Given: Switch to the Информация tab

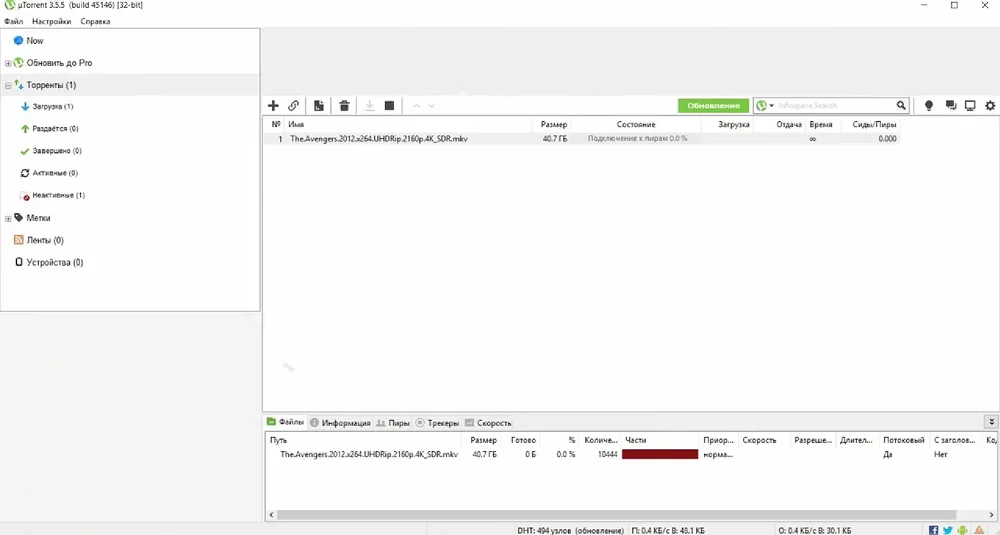Looking at the screenshot, I should click(x=340, y=423).
